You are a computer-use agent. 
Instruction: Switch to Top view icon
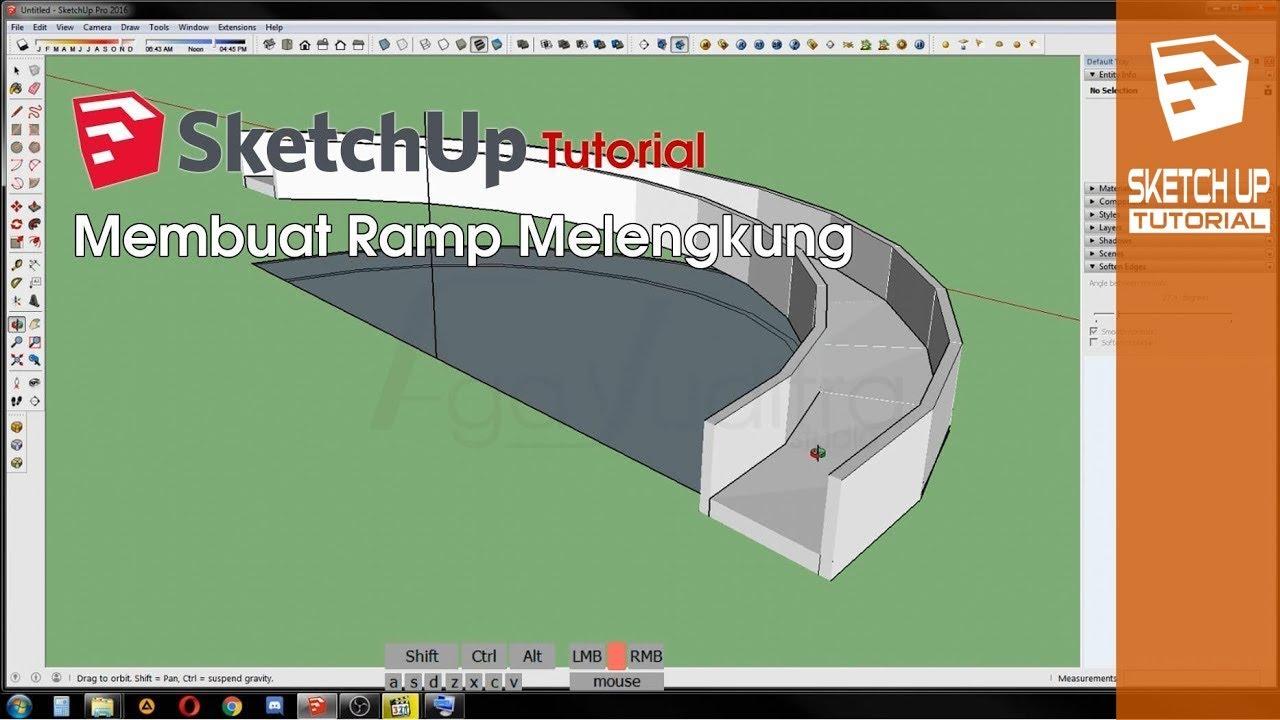tap(287, 45)
